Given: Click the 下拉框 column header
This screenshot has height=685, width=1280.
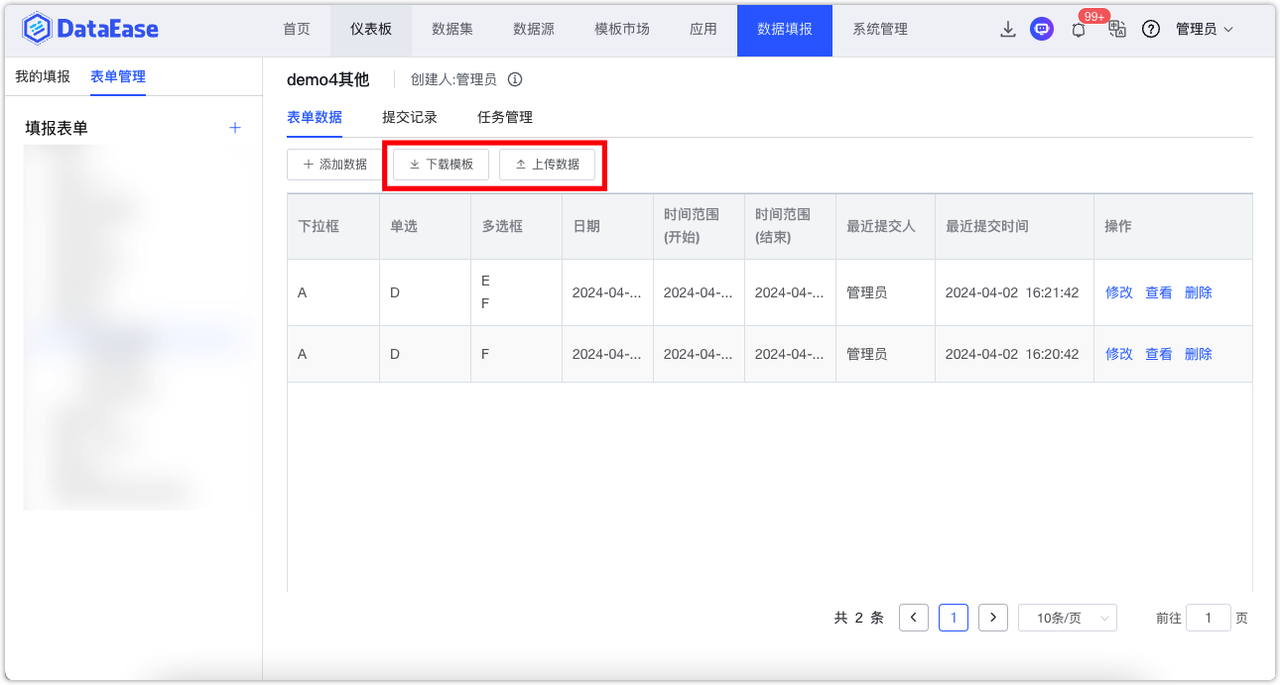Looking at the screenshot, I should click(x=333, y=227).
